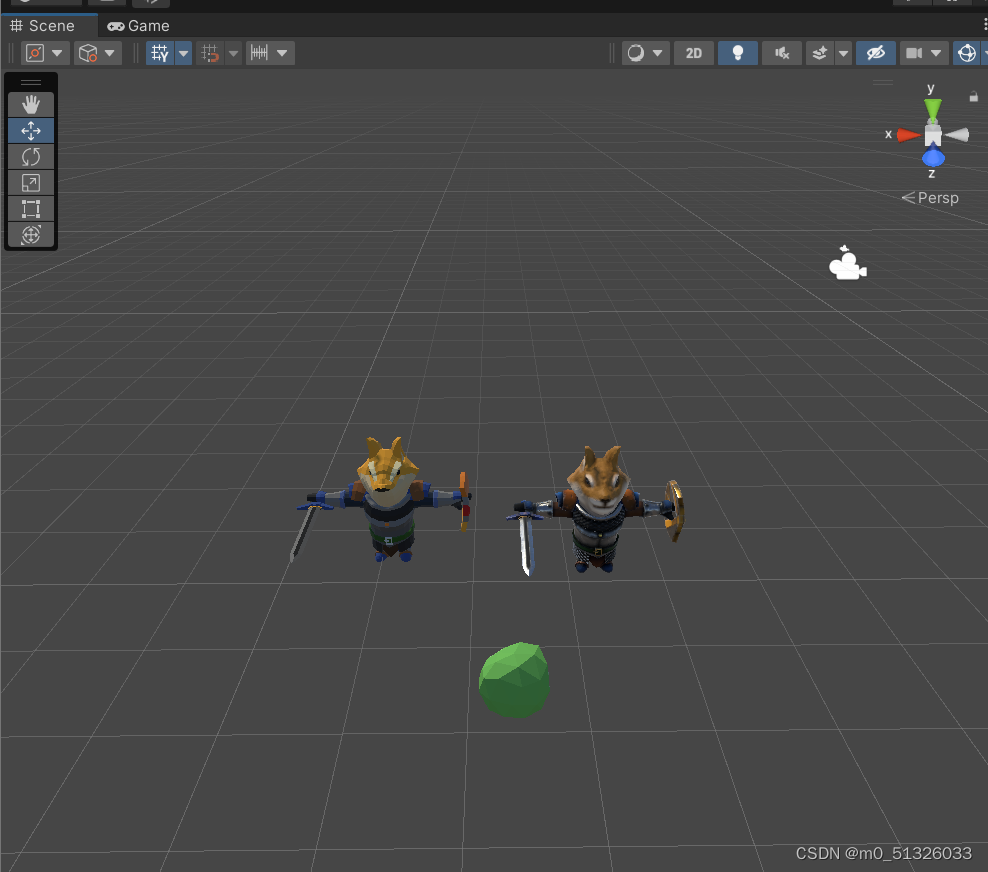Select the Transform tool

click(x=31, y=234)
